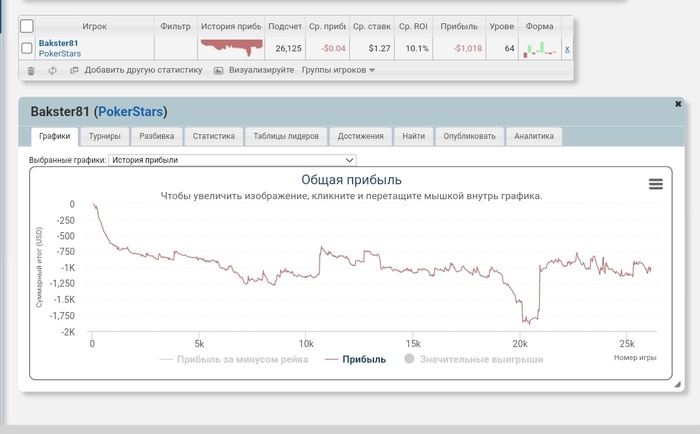Click the PokerStars link under Bakster81 in the table
The width and height of the screenshot is (700, 434).
pos(60,54)
